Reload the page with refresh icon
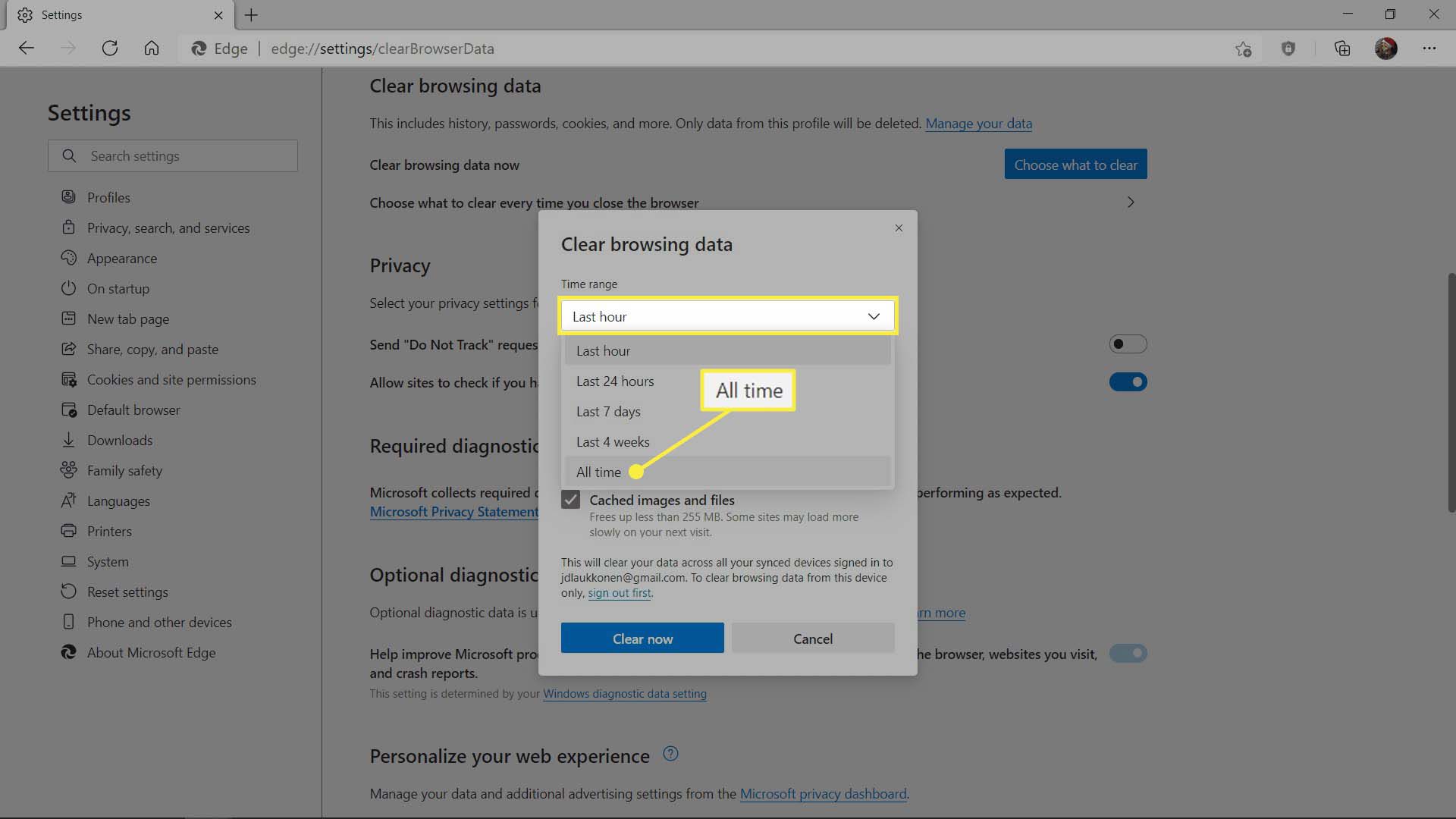The width and height of the screenshot is (1456, 819). [110, 49]
